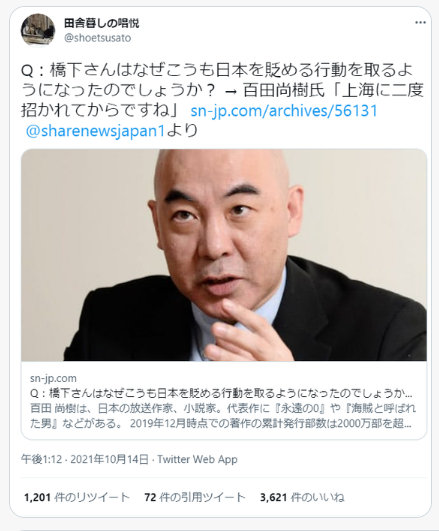Screen dimensions: 439x531
Task: Open the tweet's three-dot more menu
Action: (420, 22)
